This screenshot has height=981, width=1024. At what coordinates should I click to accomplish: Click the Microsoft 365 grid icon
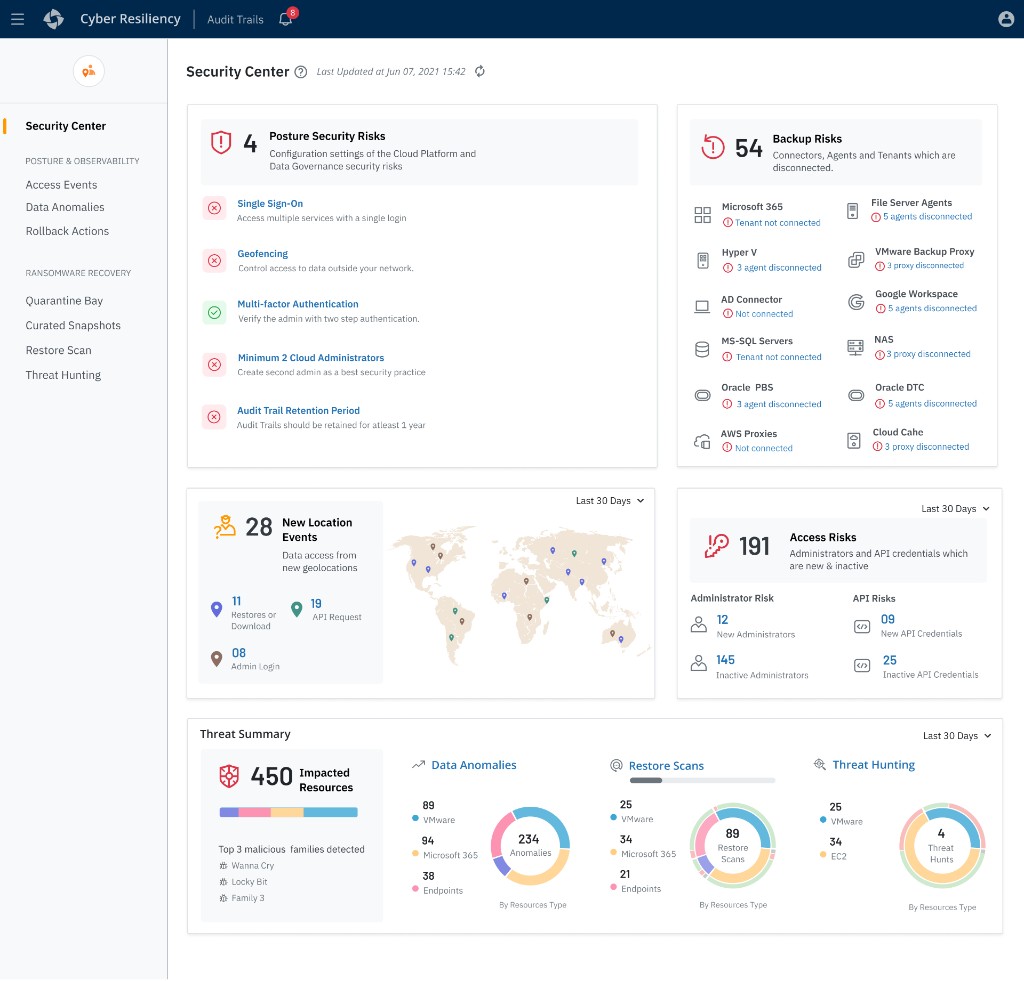703,215
